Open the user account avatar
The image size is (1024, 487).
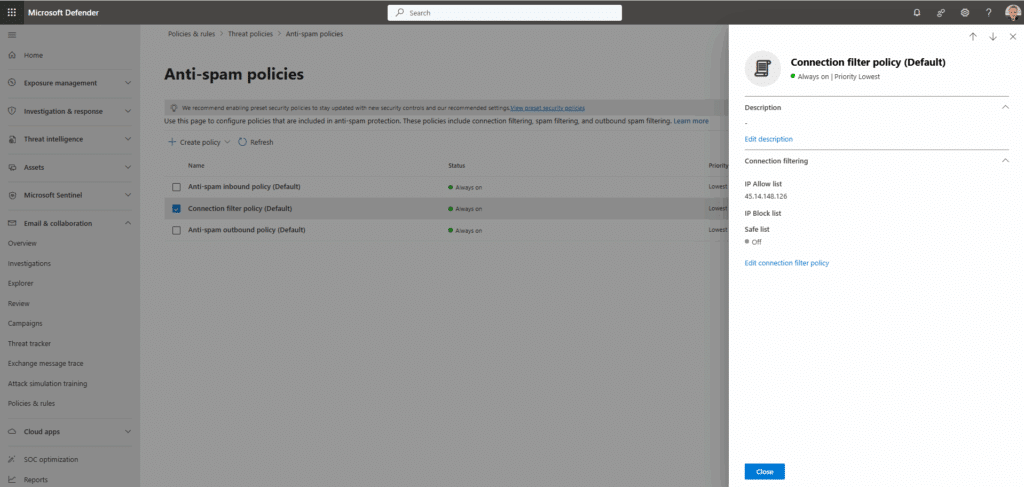pyautogui.click(x=1012, y=12)
